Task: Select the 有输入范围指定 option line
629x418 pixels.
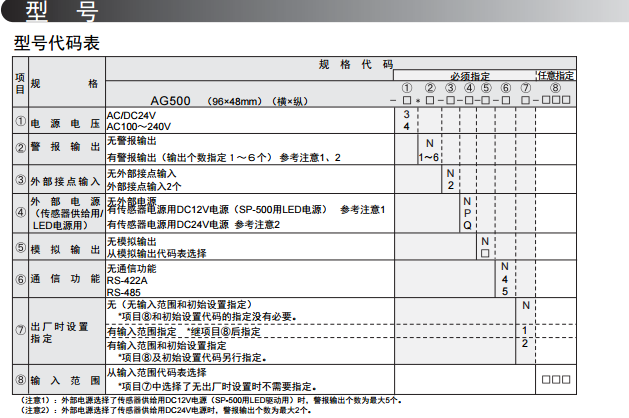Action: pos(184,332)
